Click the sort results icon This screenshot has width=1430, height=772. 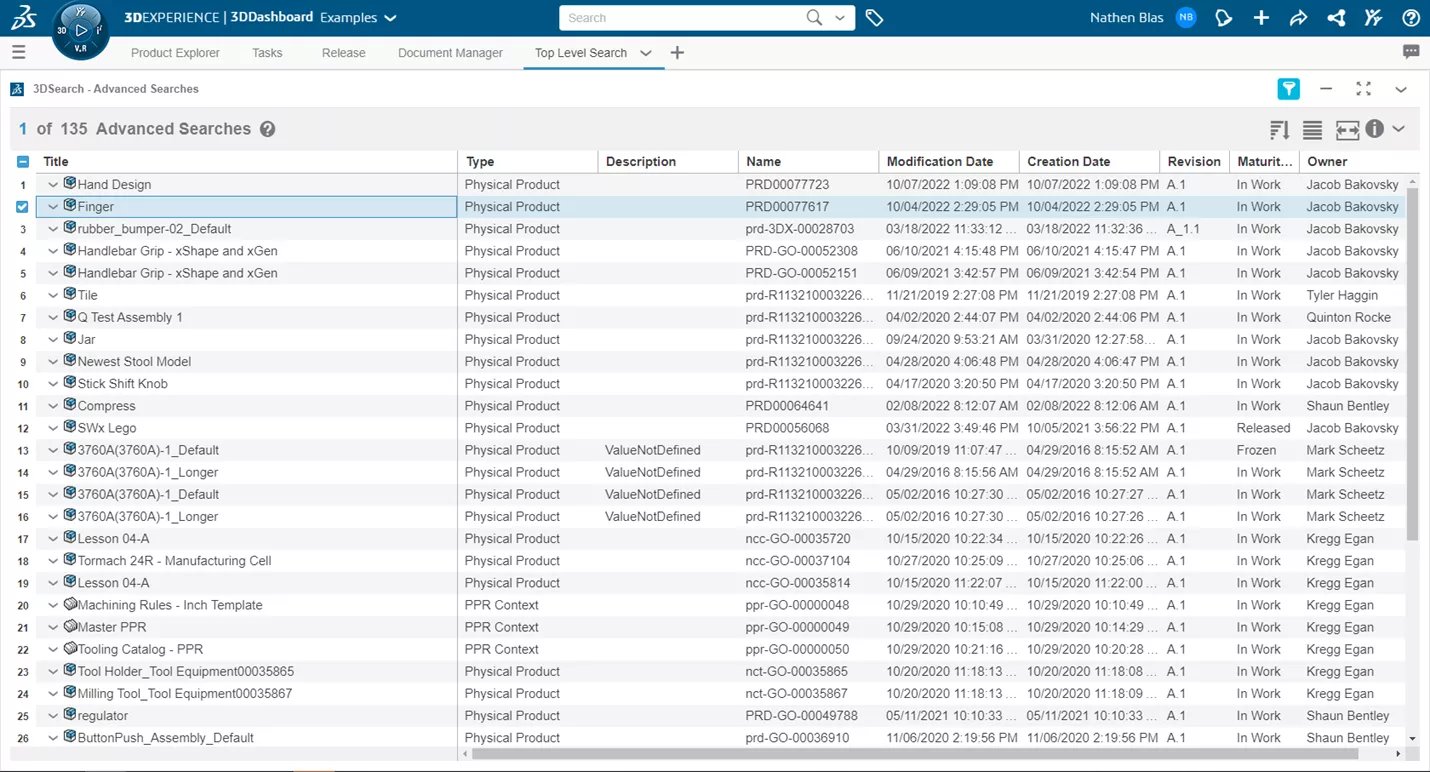pyautogui.click(x=1279, y=129)
